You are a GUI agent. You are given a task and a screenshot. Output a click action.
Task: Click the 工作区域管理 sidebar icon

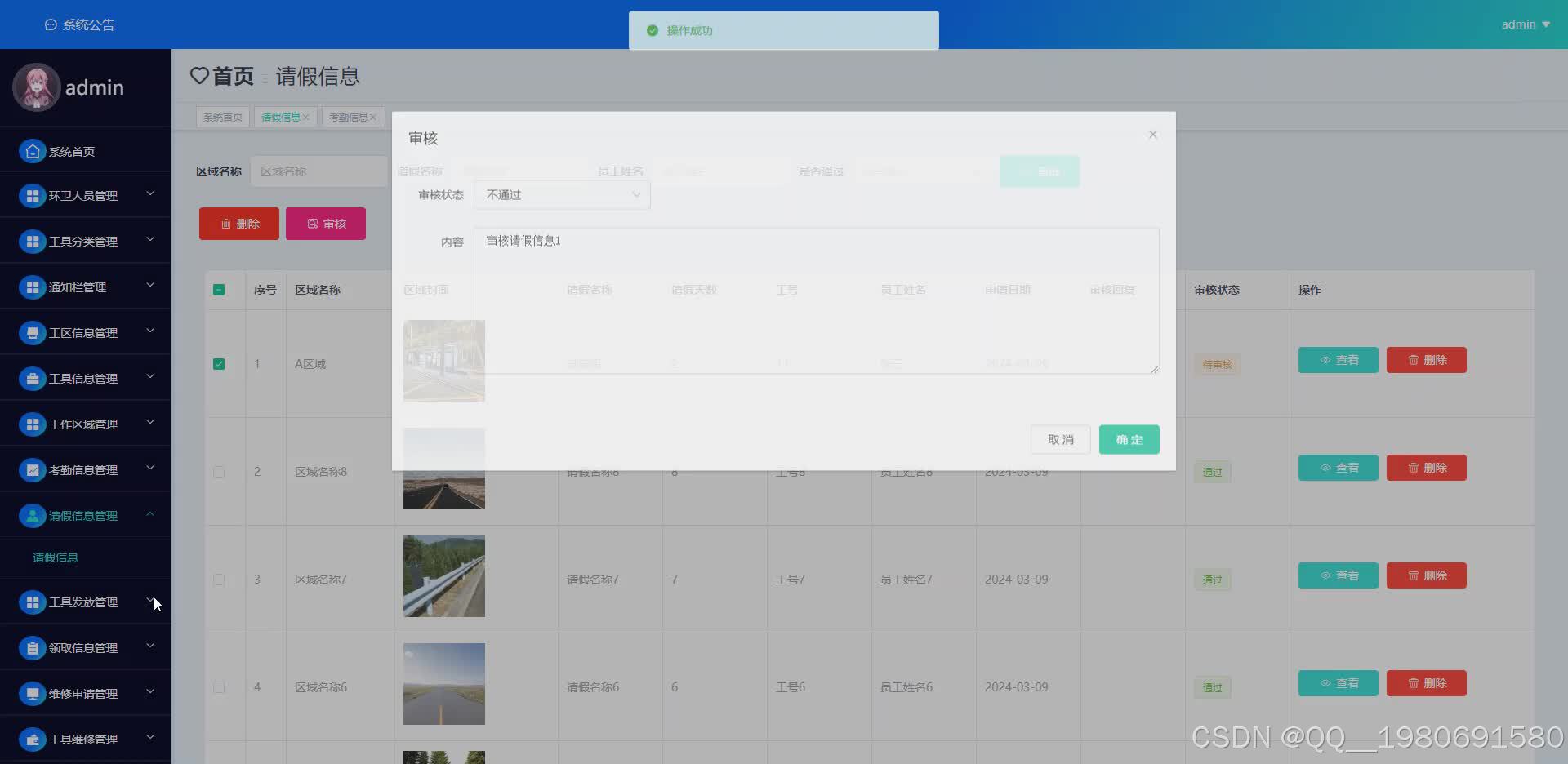33,424
